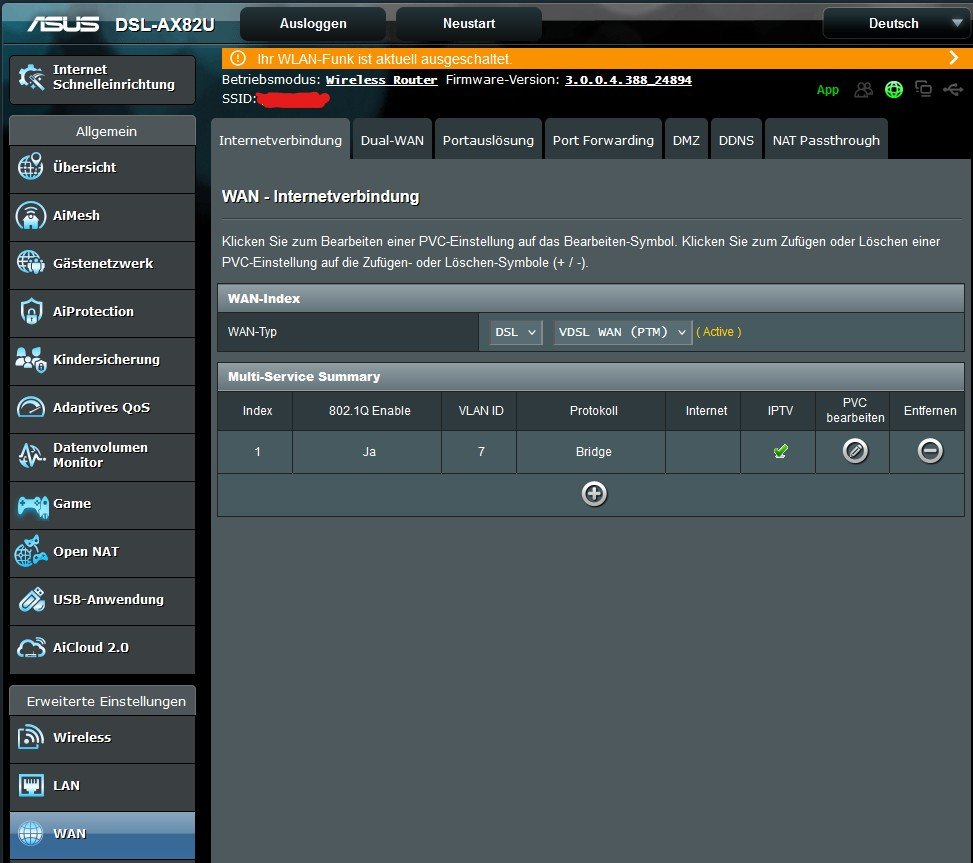Click the Datenvolumen Monitor chart icon

[31, 455]
